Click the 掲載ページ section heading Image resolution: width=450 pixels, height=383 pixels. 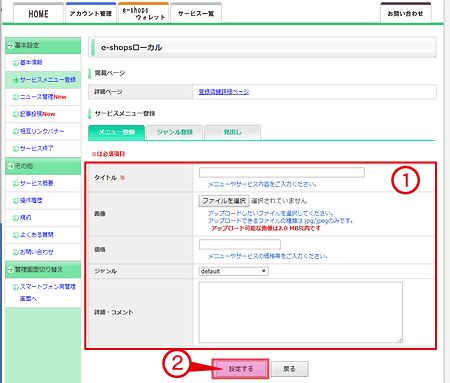110,73
